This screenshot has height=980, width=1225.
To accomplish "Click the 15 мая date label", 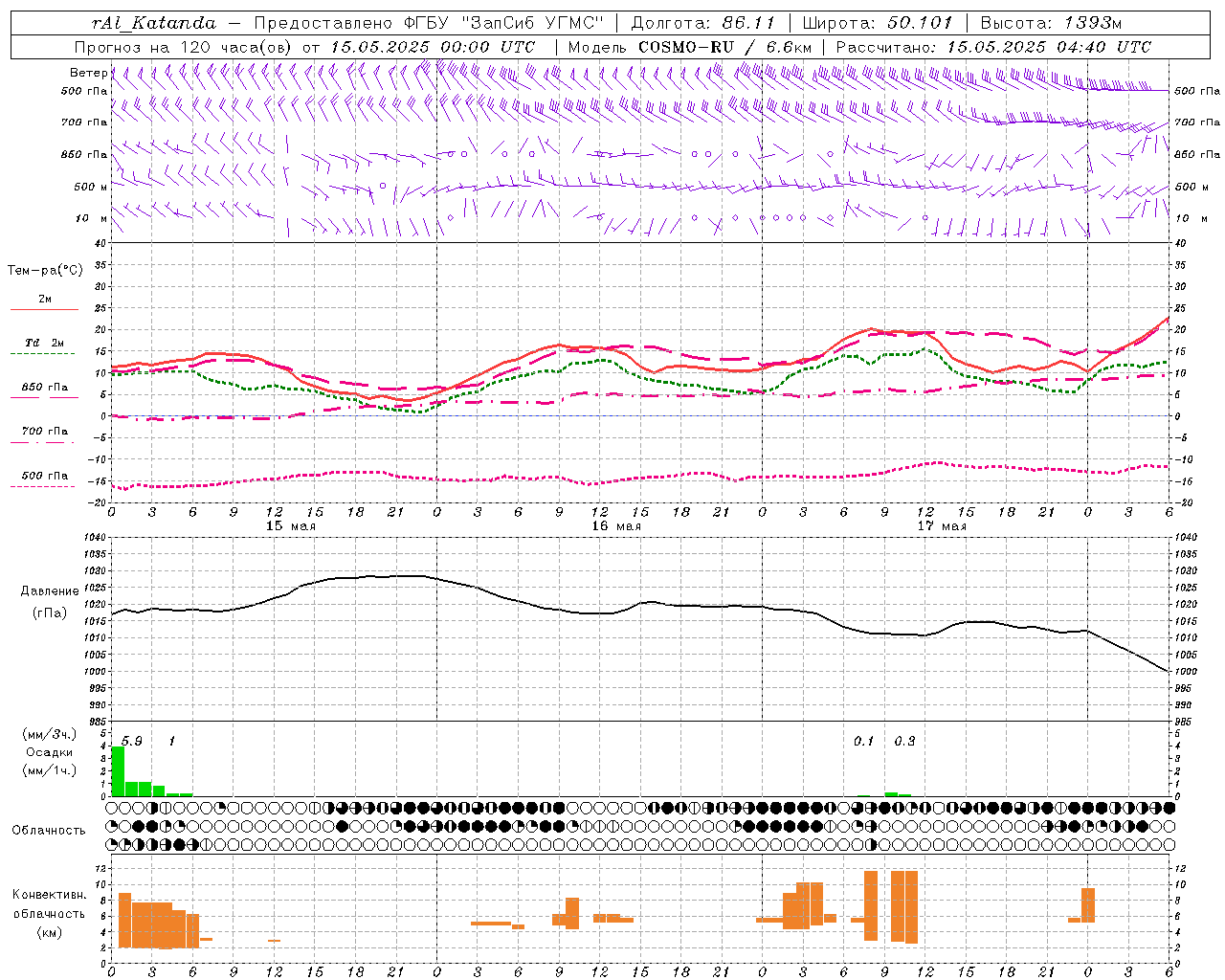I will [290, 526].
